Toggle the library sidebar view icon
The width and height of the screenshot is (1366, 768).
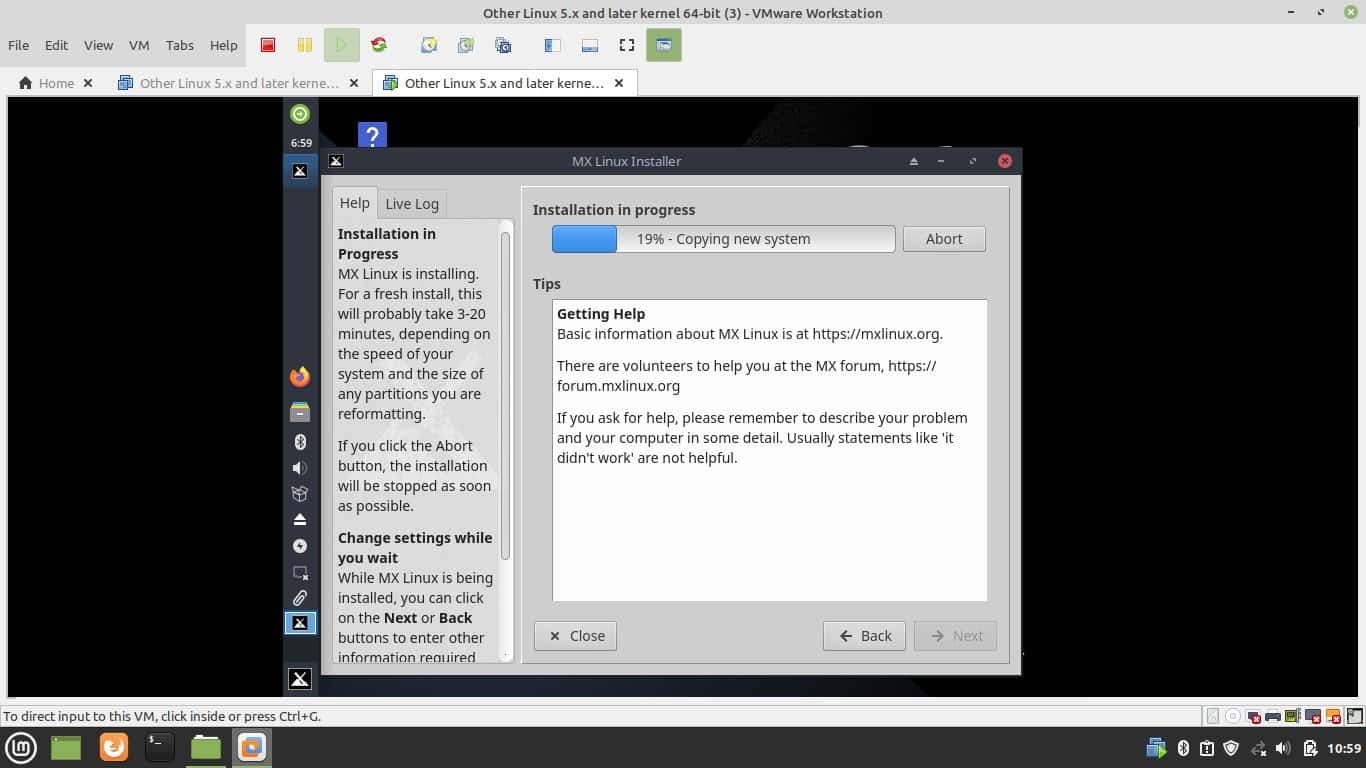pos(552,45)
